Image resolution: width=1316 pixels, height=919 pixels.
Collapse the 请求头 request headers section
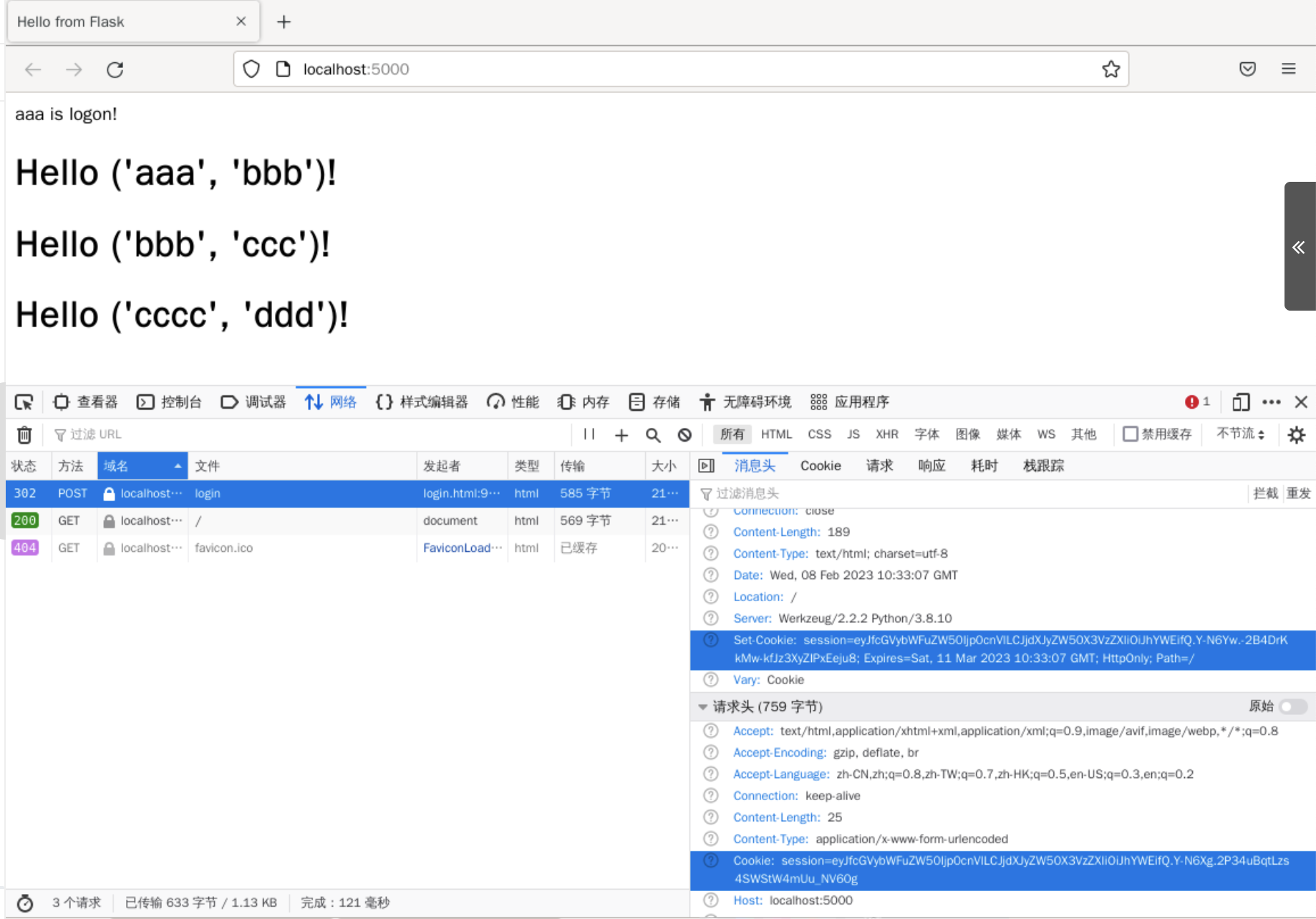point(703,707)
